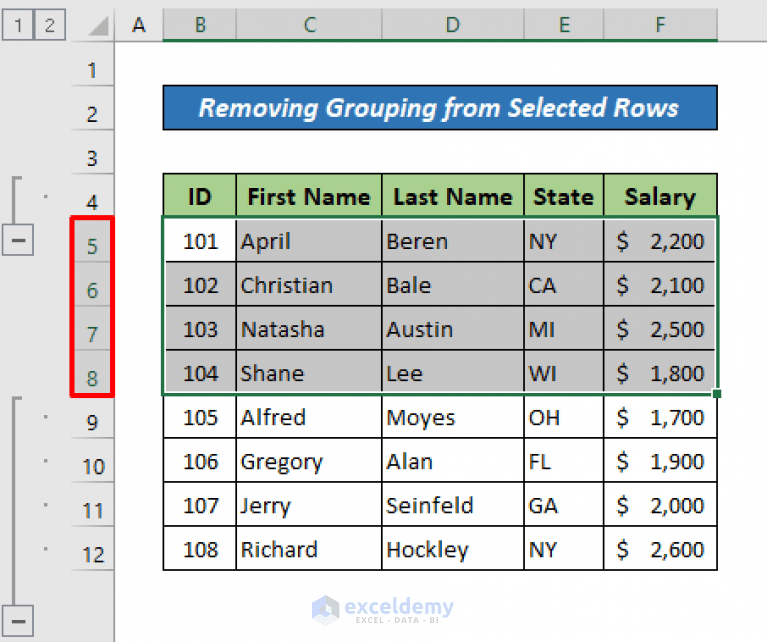Select row 4 header
The image size is (767, 642).
(92, 197)
